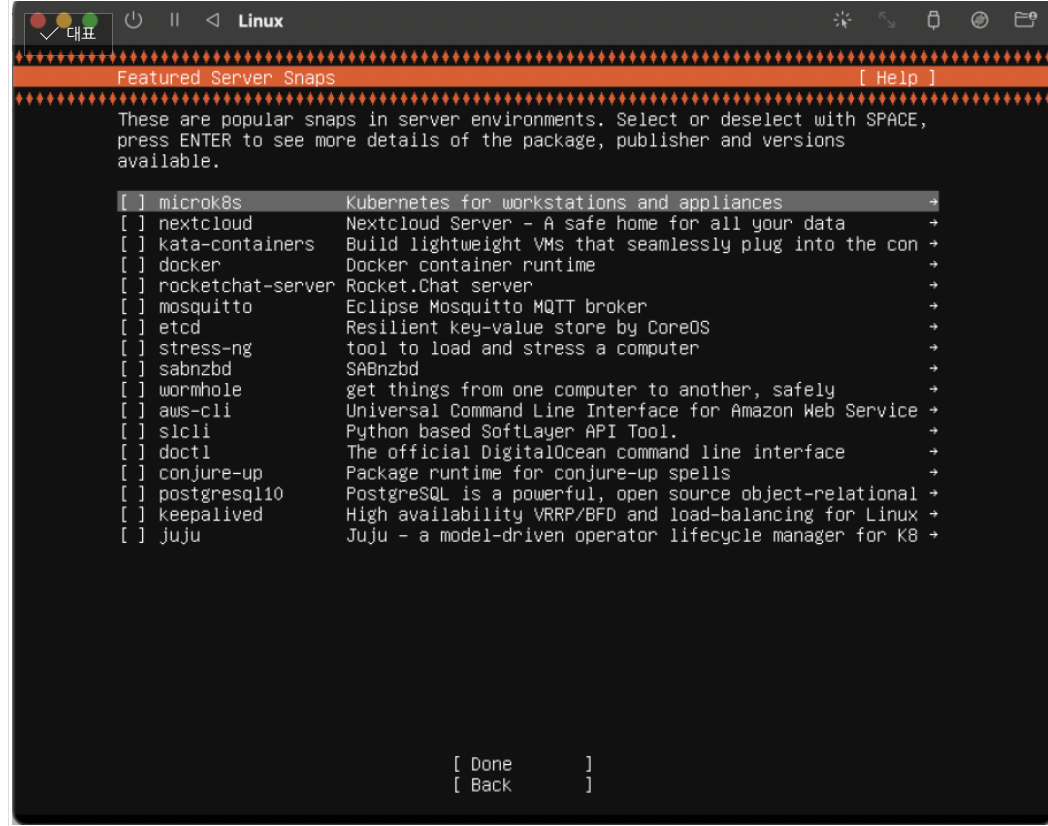Click the Featured Server Snaps heading

[226, 78]
